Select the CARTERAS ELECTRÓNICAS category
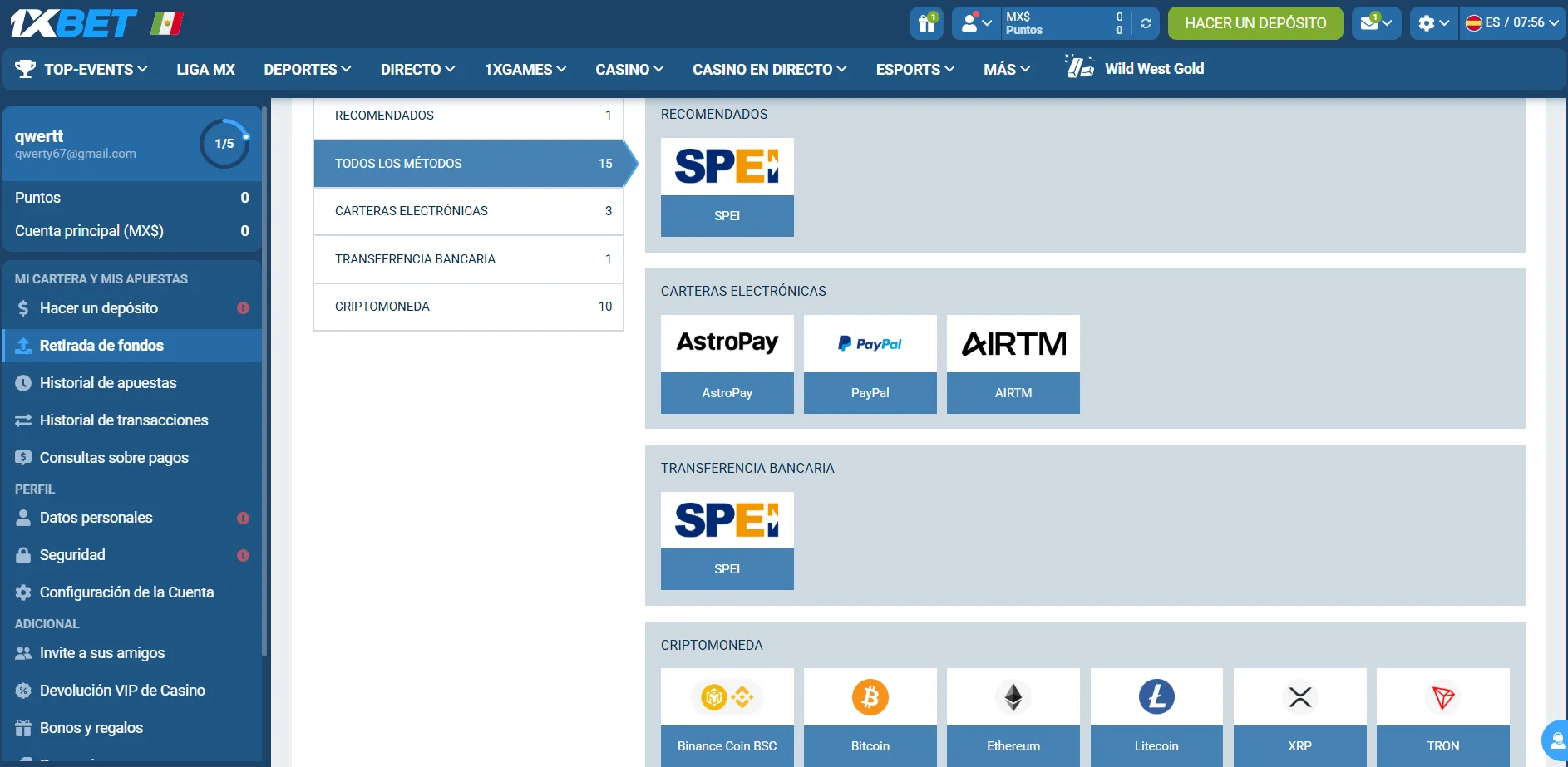Viewport: 1568px width, 767px height. point(468,211)
